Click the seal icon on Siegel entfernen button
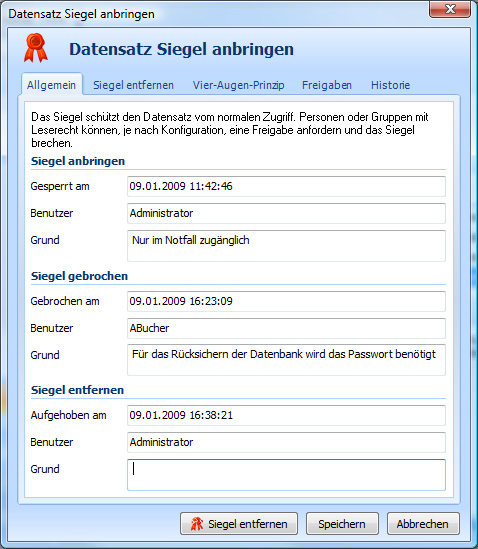The height and width of the screenshot is (549, 478). coord(197,524)
